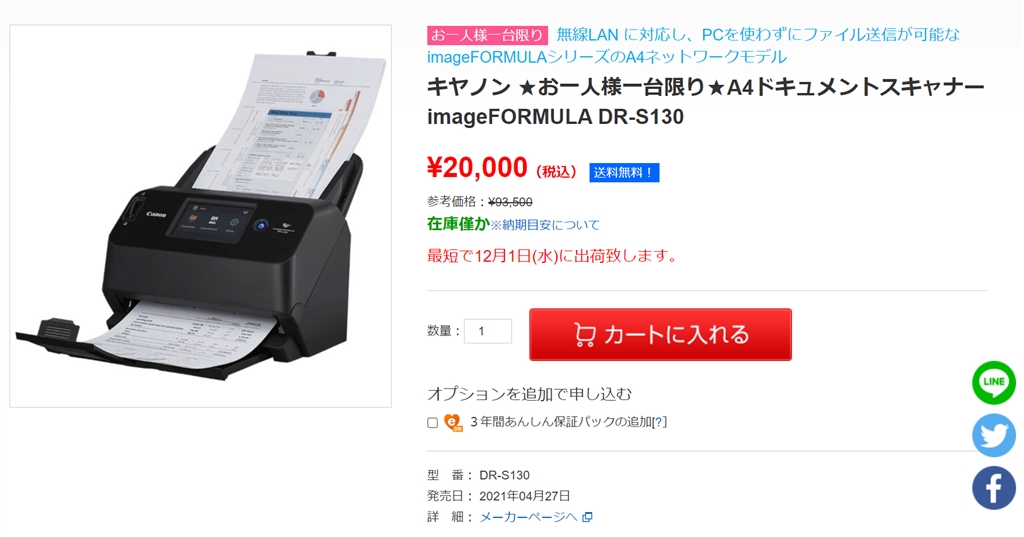Click the pink お一人様一台限り badge
1024x537 pixels.
[x=487, y=35]
